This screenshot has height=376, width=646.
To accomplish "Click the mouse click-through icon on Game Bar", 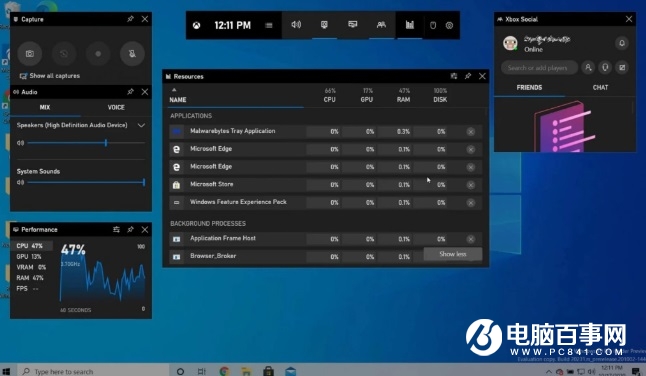I will tap(433, 26).
